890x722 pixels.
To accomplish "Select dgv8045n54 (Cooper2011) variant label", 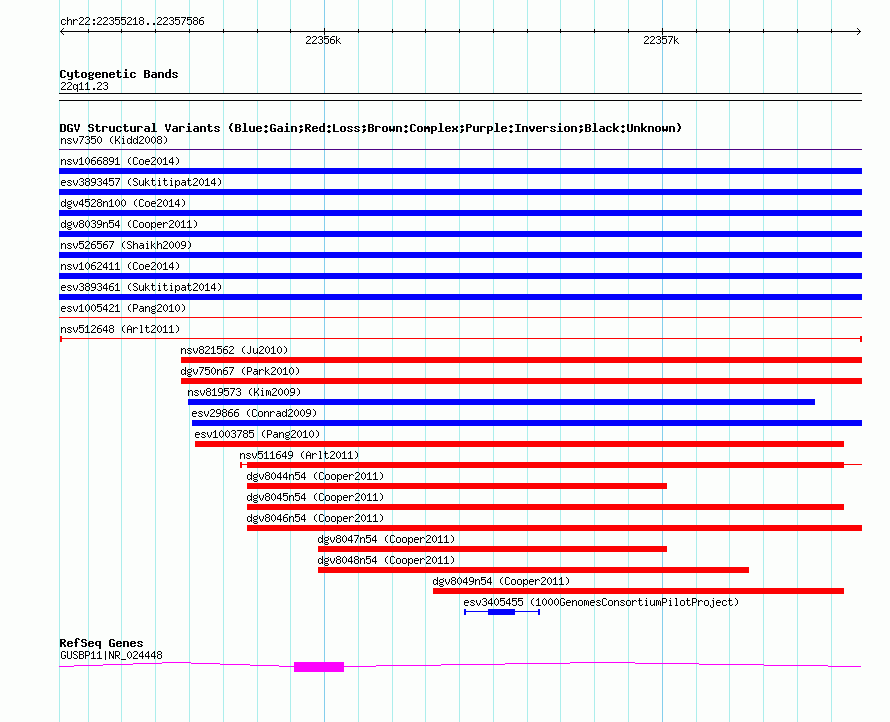I will tap(315, 497).
